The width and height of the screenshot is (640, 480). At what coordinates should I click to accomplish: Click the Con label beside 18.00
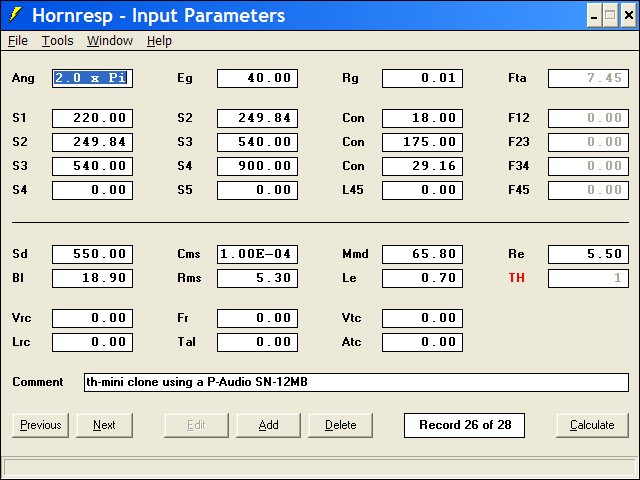coord(353,118)
